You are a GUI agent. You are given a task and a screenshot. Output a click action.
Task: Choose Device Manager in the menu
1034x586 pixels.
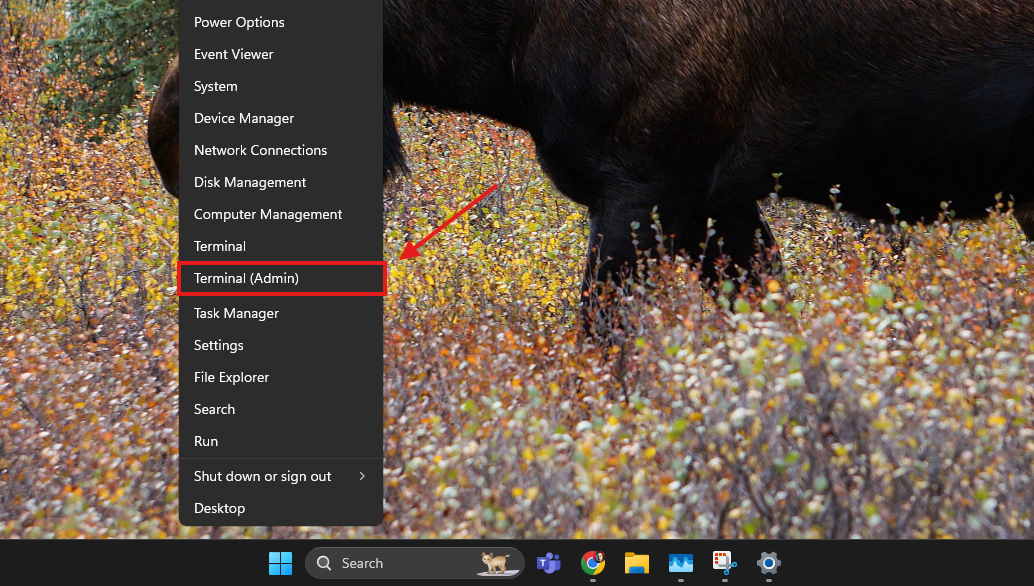(x=244, y=118)
